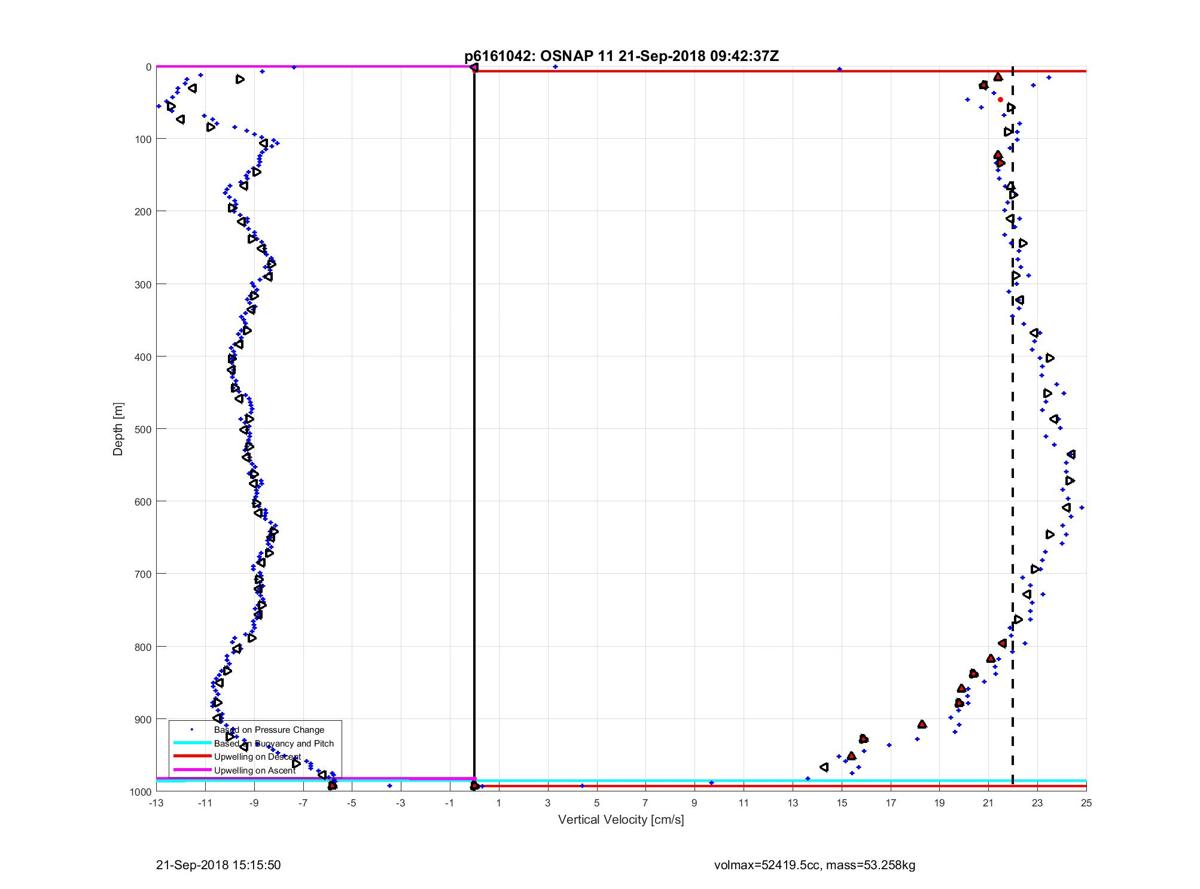
Task: Click legend entry 'Based on Buoyancy and Pitch'
Action: click(274, 743)
